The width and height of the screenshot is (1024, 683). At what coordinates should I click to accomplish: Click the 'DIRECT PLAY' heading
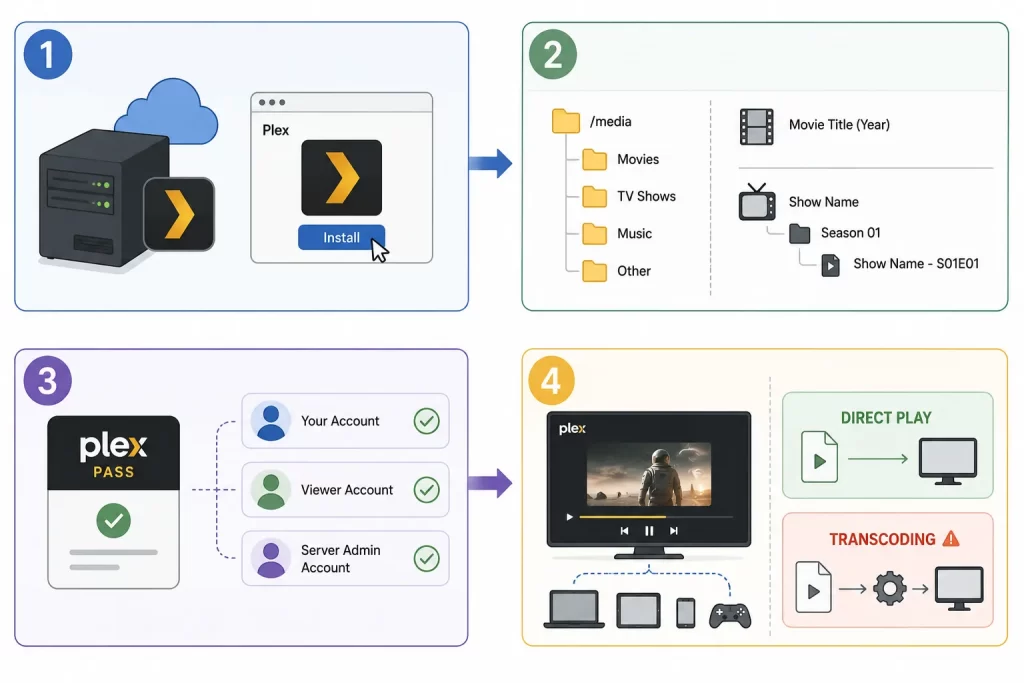(886, 418)
